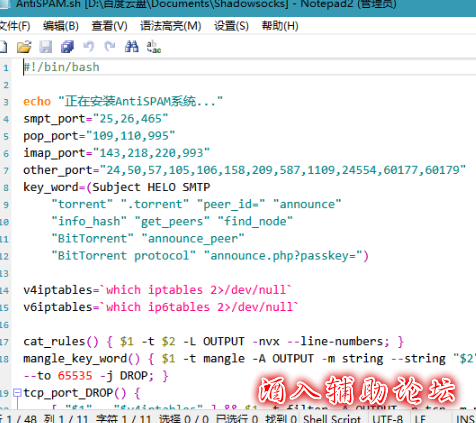The height and width of the screenshot is (423, 476).
Task: Click the UTF-8 encoding status entry
Action: coord(387,419)
